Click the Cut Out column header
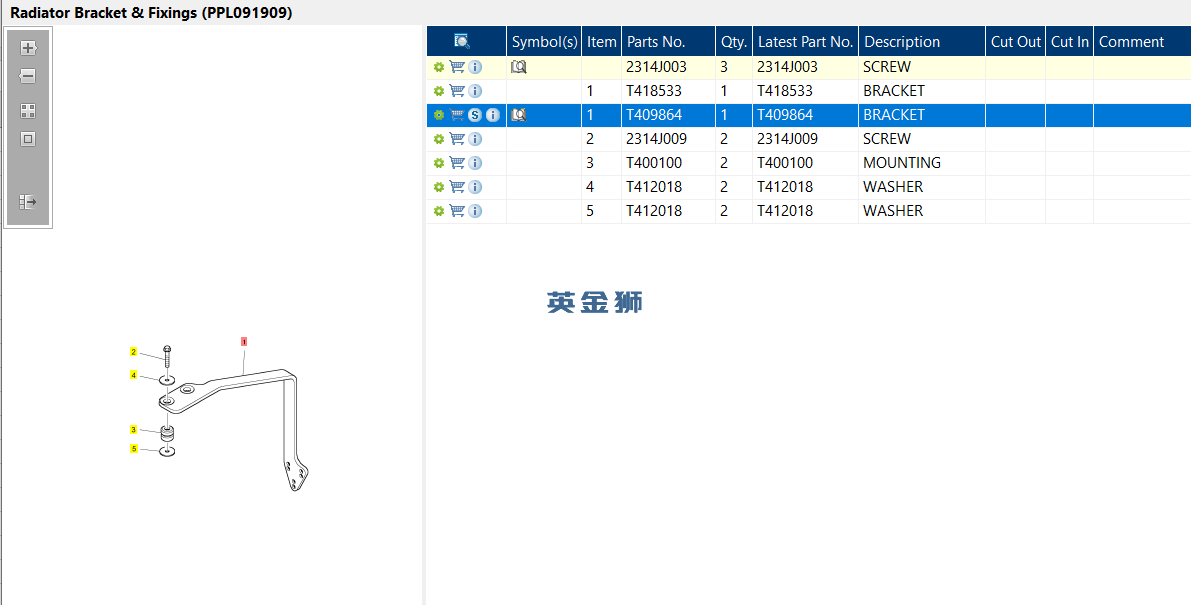The width and height of the screenshot is (1191, 605). pos(1016,42)
